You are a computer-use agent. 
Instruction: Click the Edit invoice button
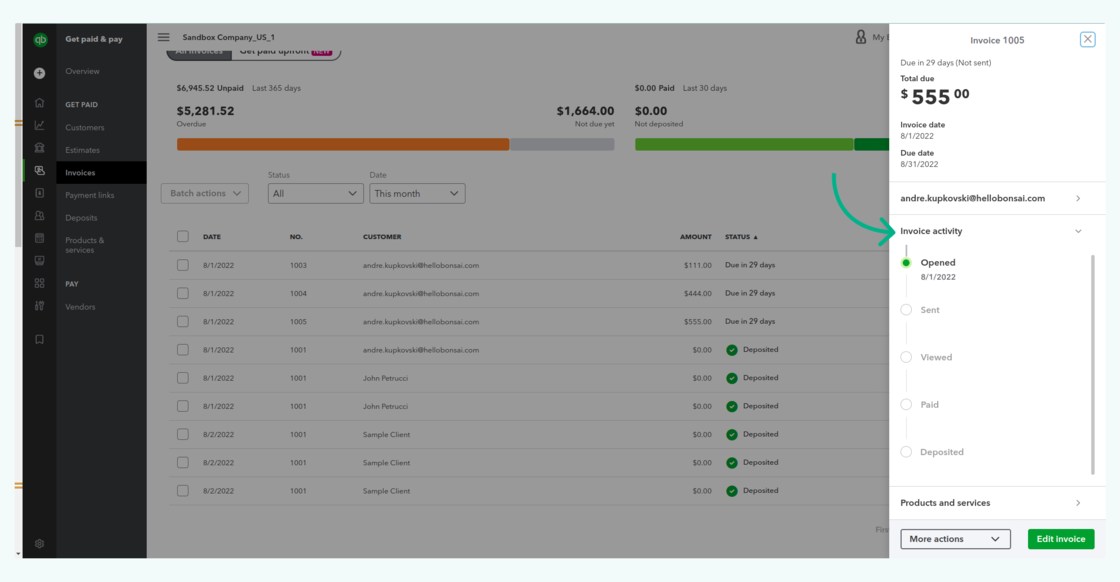(x=1060, y=539)
